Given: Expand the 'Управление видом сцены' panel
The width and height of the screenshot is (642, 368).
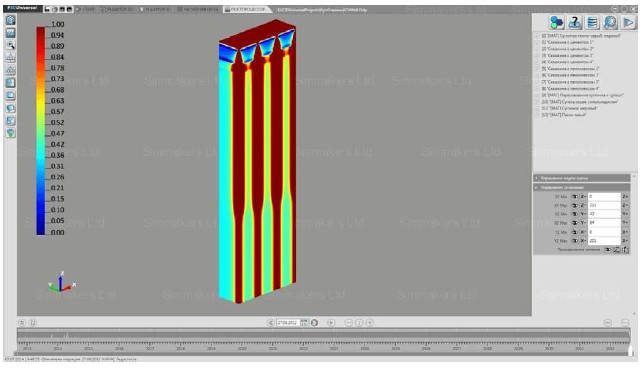Looking at the screenshot, I should pos(581,178).
